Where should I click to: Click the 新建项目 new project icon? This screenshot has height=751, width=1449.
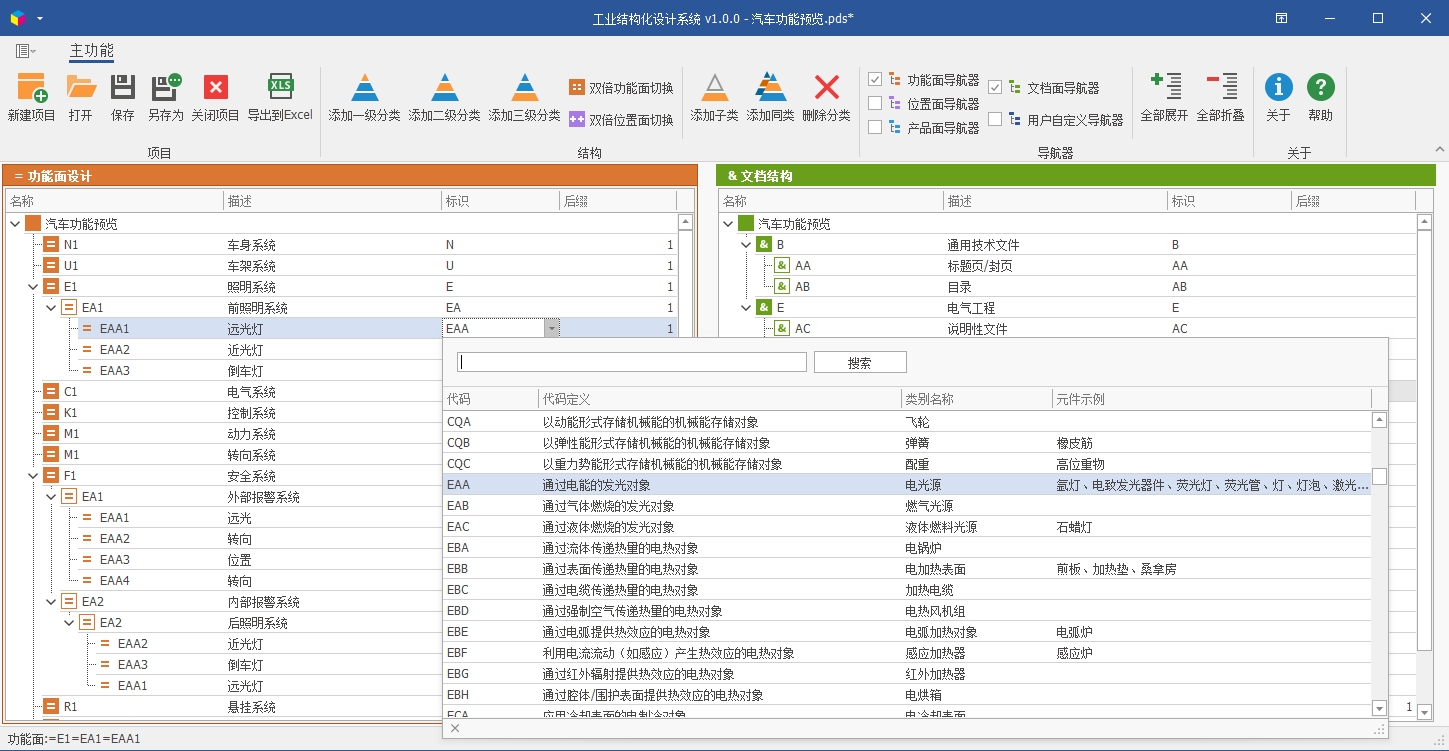[x=31, y=89]
